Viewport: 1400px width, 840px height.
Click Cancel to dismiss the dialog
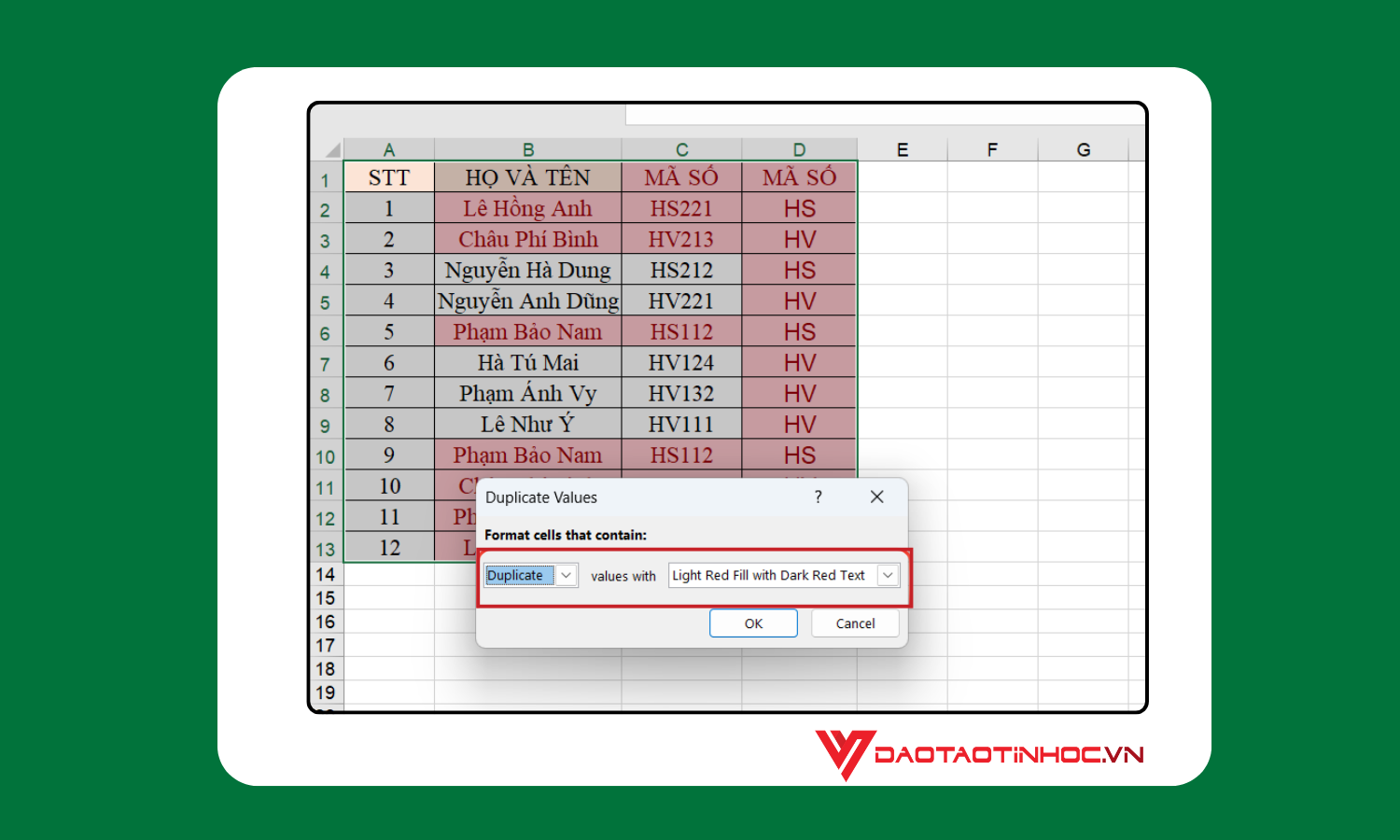[854, 623]
